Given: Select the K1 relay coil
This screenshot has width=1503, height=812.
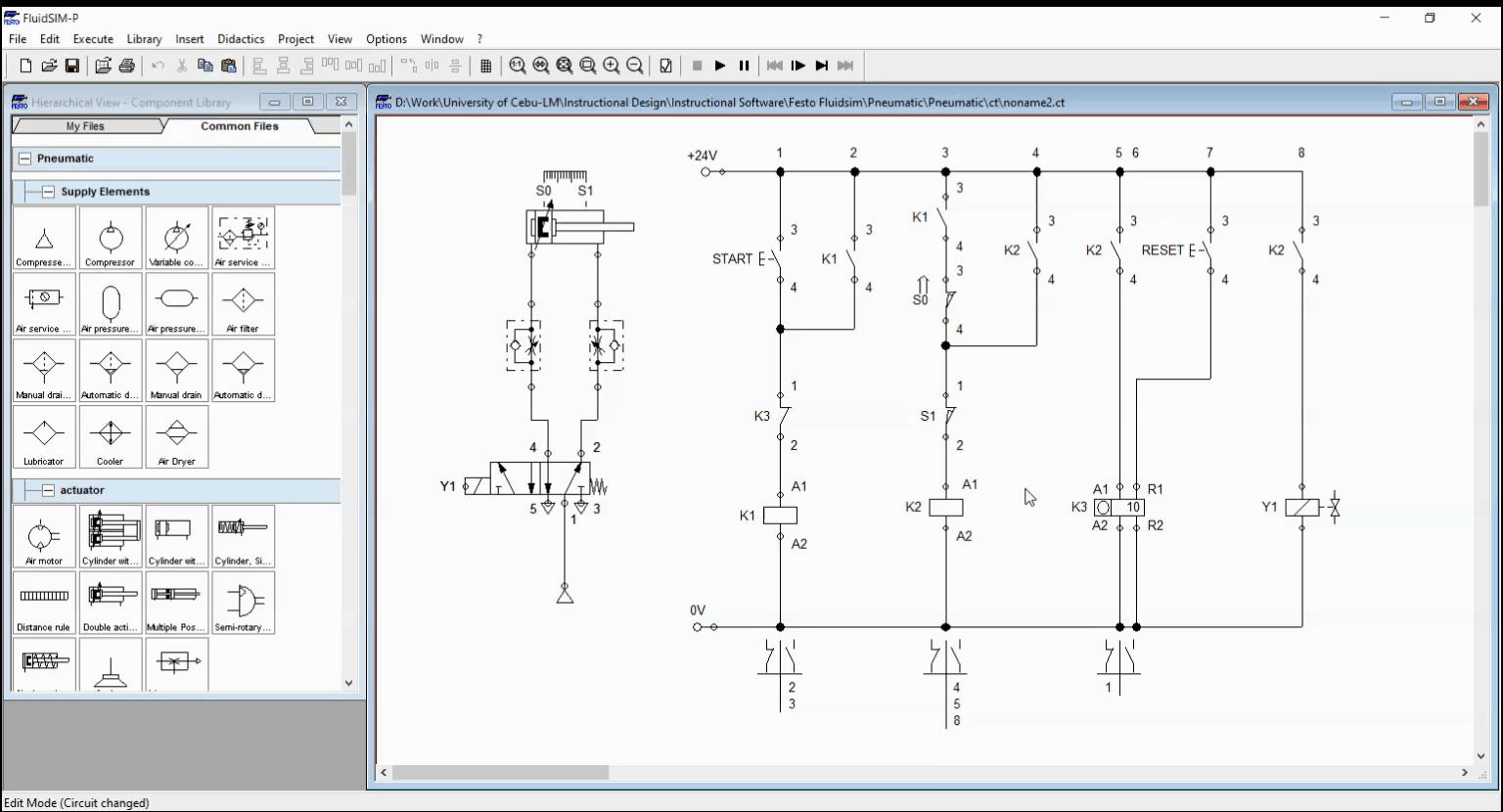Looking at the screenshot, I should (x=780, y=516).
